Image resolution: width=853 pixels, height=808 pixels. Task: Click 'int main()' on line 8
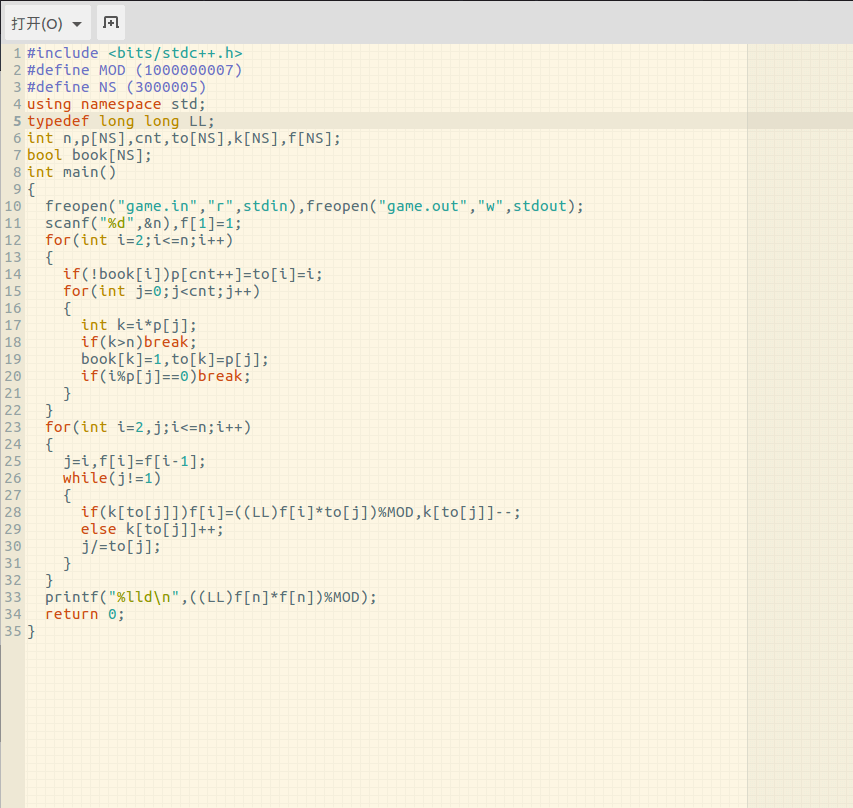[x=71, y=172]
